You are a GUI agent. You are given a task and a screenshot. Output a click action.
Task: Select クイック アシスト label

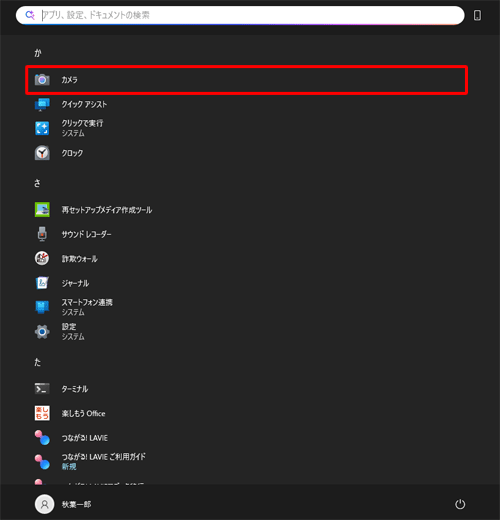tap(84, 104)
